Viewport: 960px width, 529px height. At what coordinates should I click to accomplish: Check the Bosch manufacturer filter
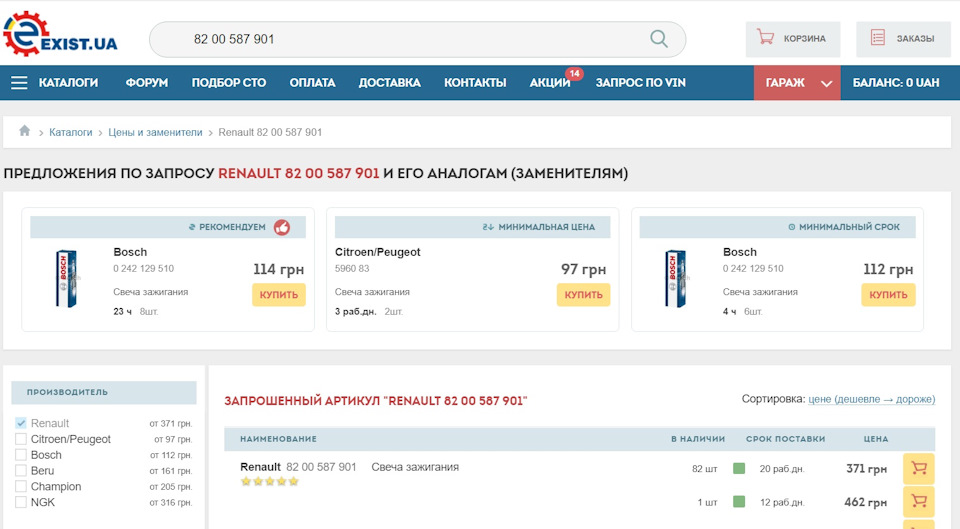click(21, 455)
